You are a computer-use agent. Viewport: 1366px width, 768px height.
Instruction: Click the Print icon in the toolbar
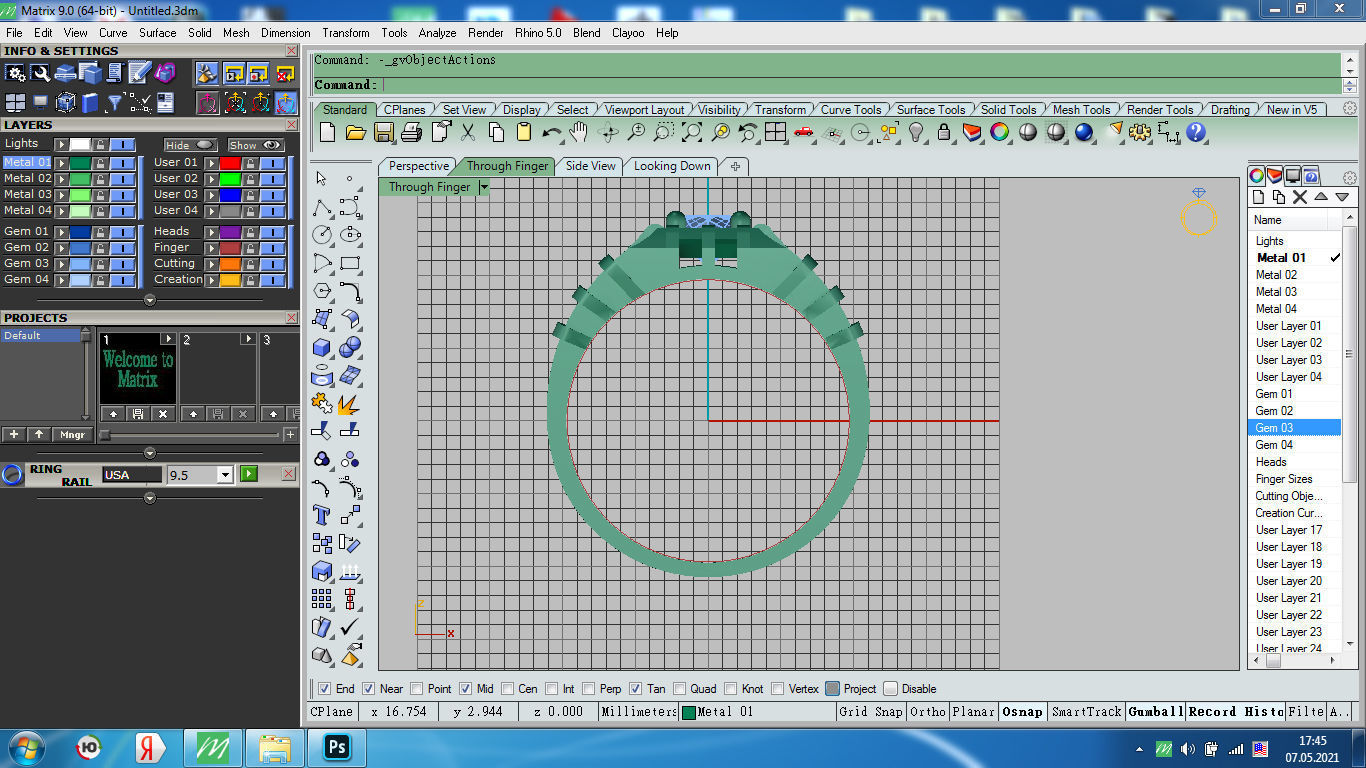(x=411, y=132)
